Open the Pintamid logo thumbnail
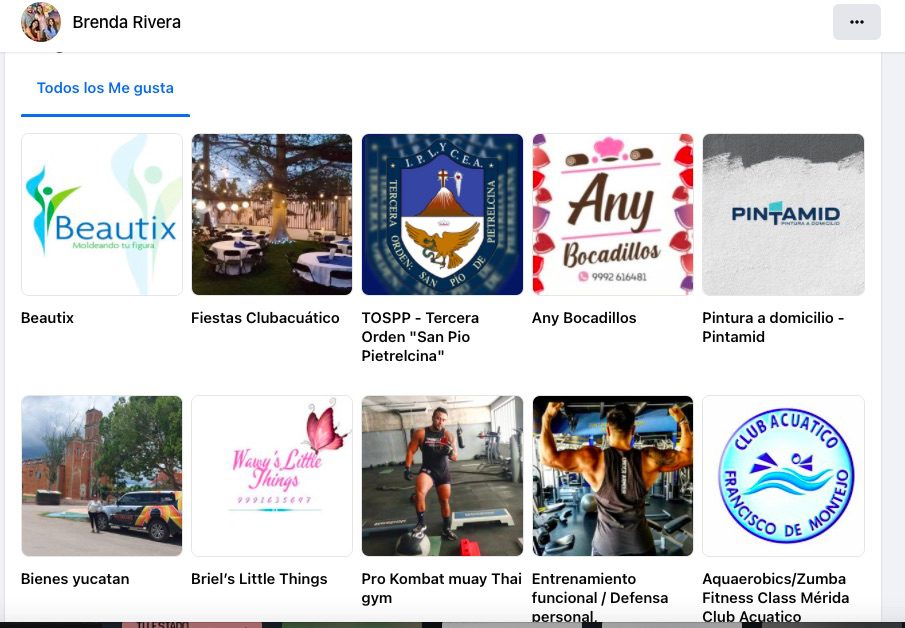The height and width of the screenshot is (628, 905). (783, 215)
